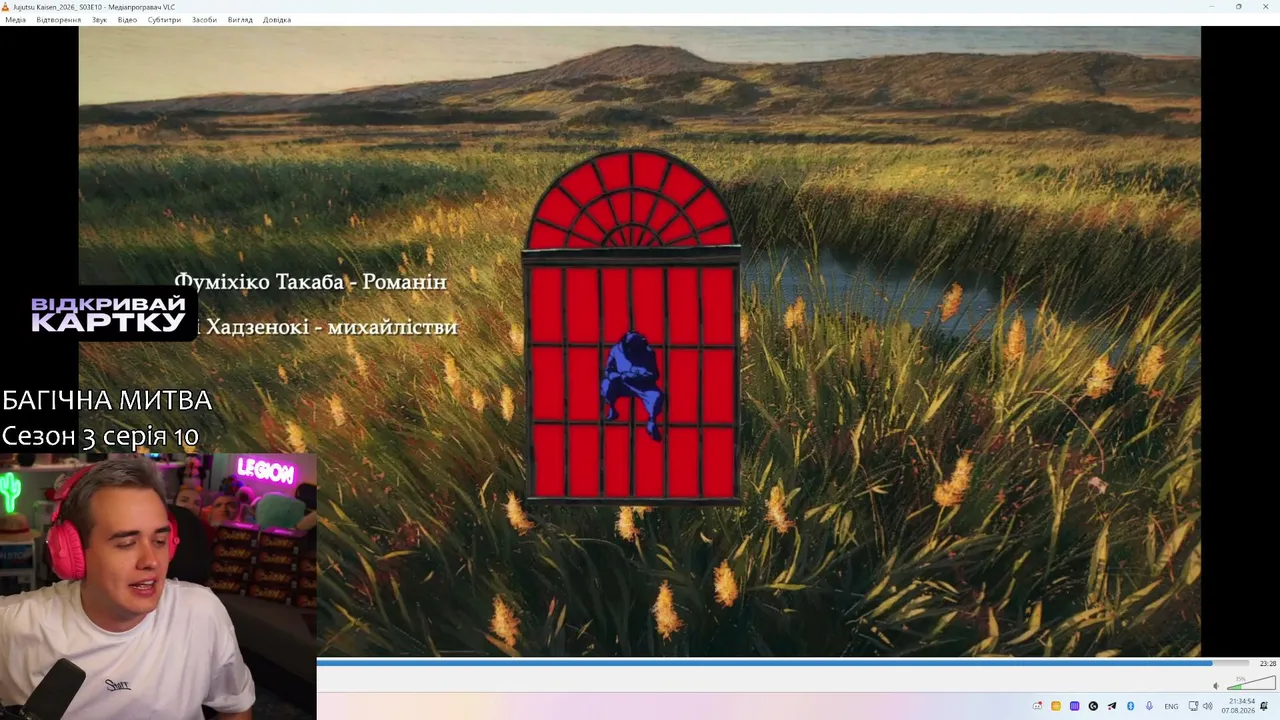
Task: Open the Засоби menu
Action: coord(204,20)
